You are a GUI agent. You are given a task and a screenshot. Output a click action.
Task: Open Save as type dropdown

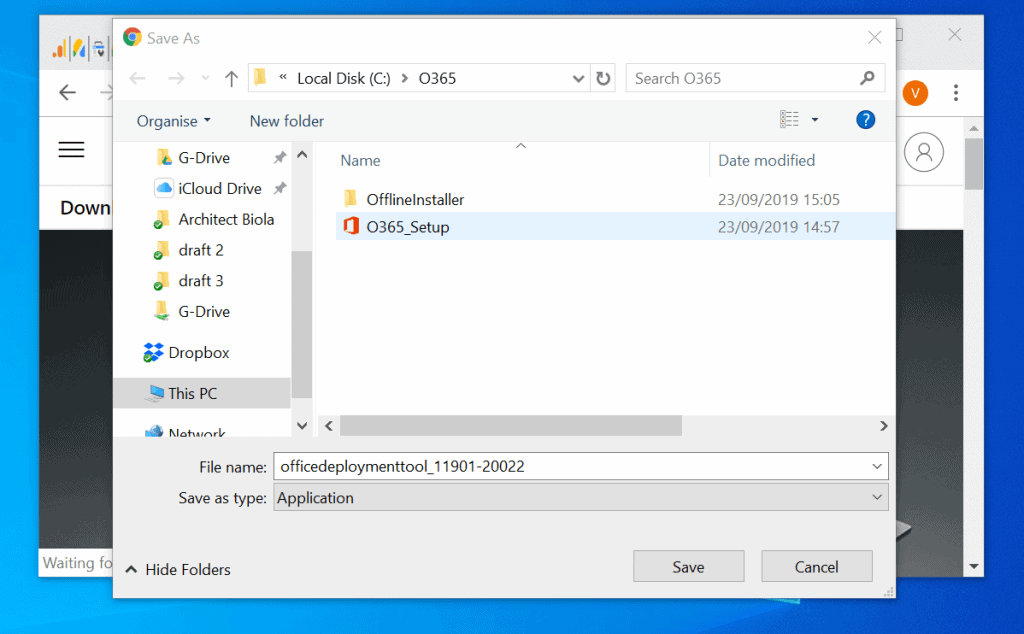pyautogui.click(x=581, y=498)
